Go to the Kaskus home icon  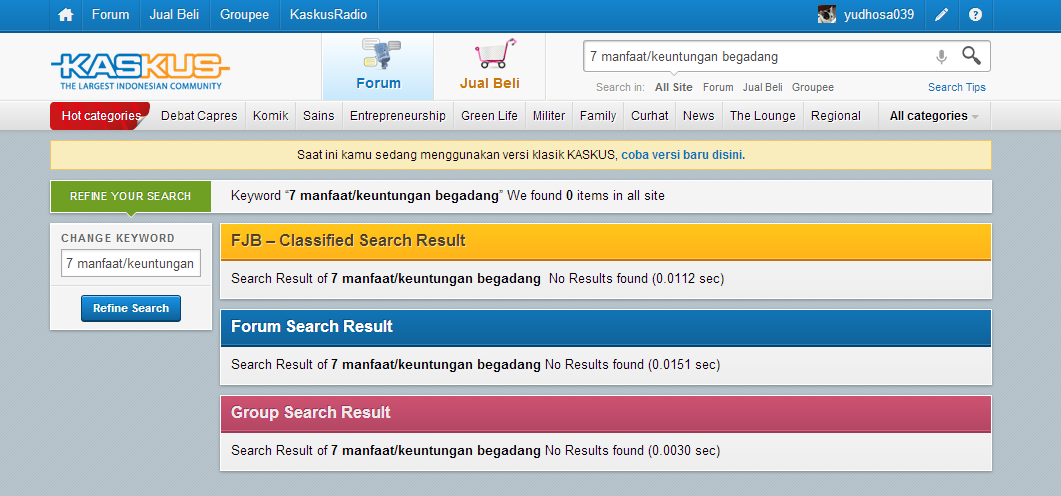(x=66, y=15)
